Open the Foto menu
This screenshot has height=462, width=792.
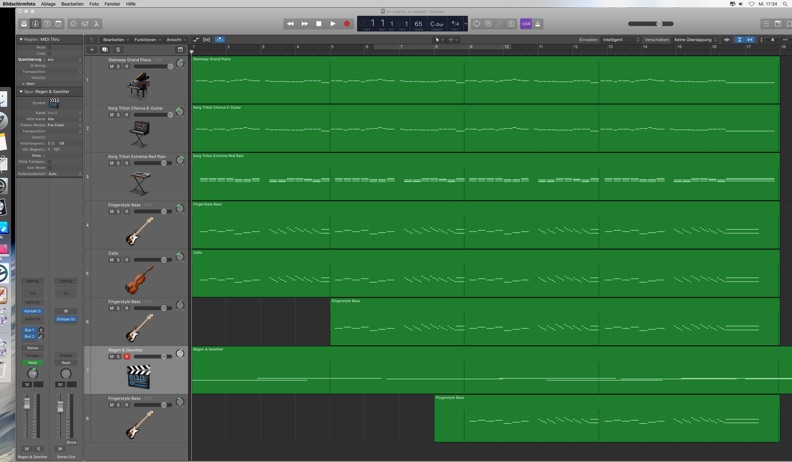tap(94, 4)
